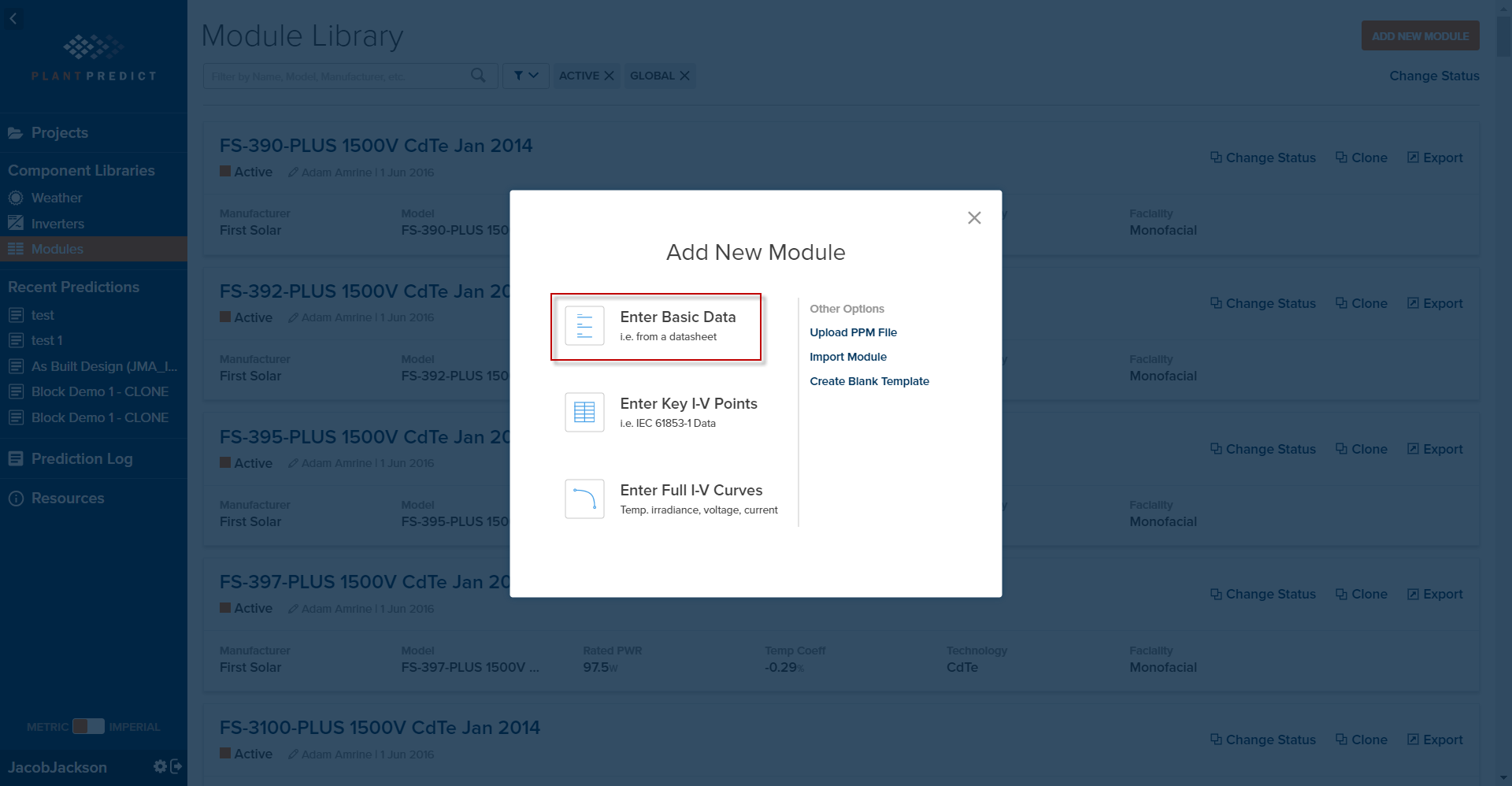
Task: Open user settings gear icon
Action: pyautogui.click(x=160, y=766)
